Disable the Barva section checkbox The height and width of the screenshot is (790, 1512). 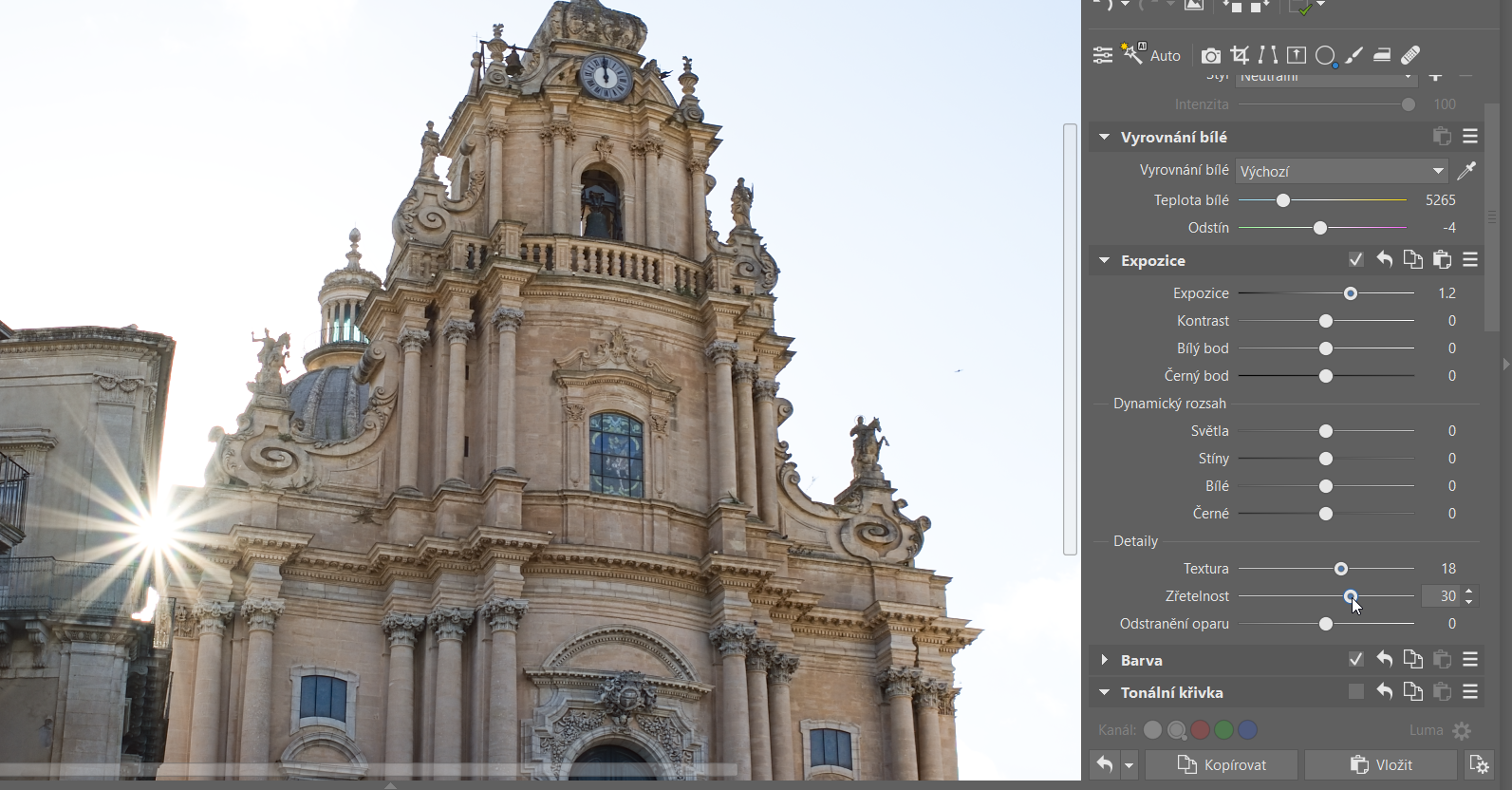coord(1355,660)
